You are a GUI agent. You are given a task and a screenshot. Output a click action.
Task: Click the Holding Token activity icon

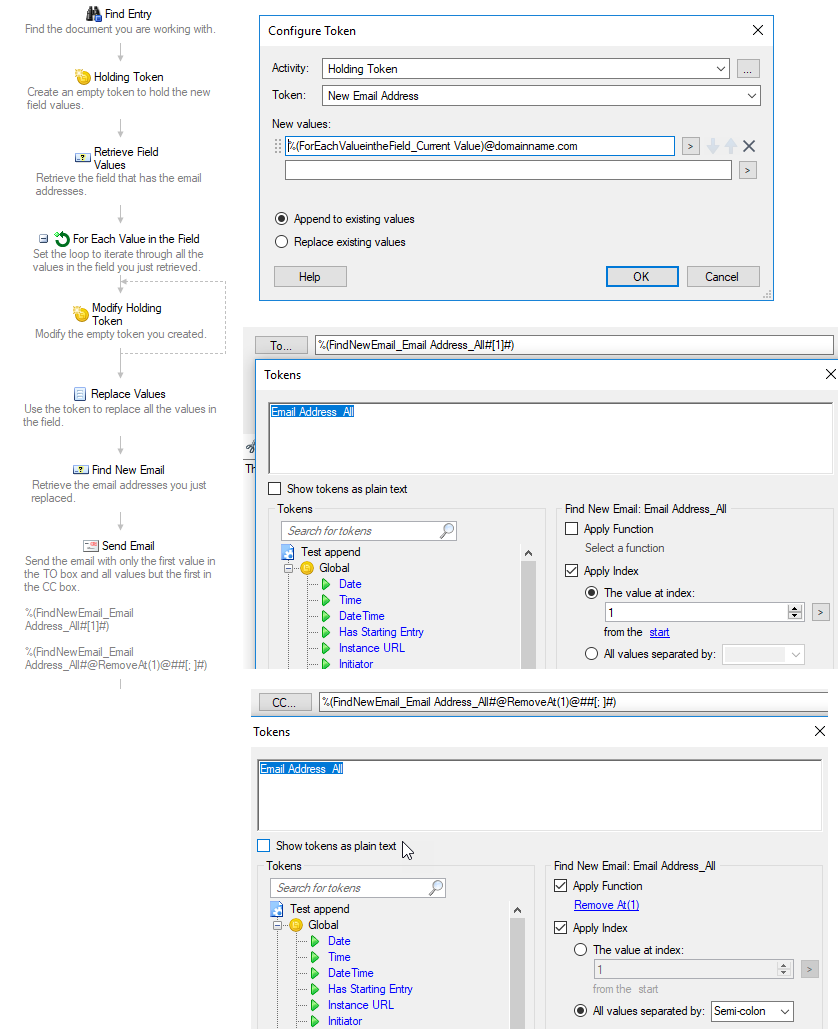tap(83, 77)
